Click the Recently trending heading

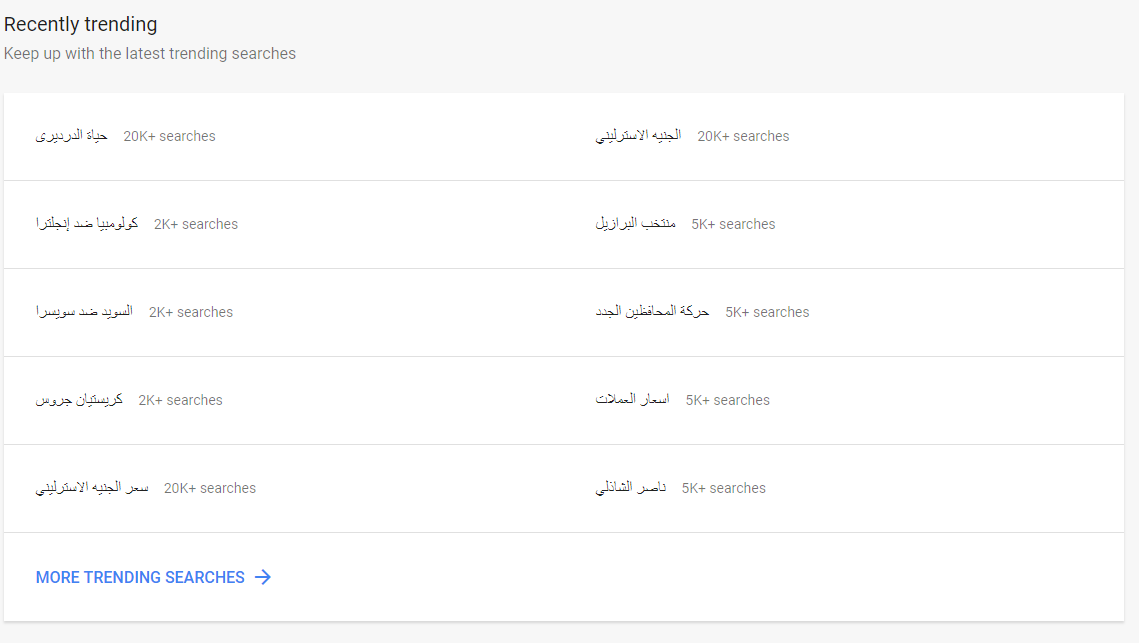coord(81,24)
